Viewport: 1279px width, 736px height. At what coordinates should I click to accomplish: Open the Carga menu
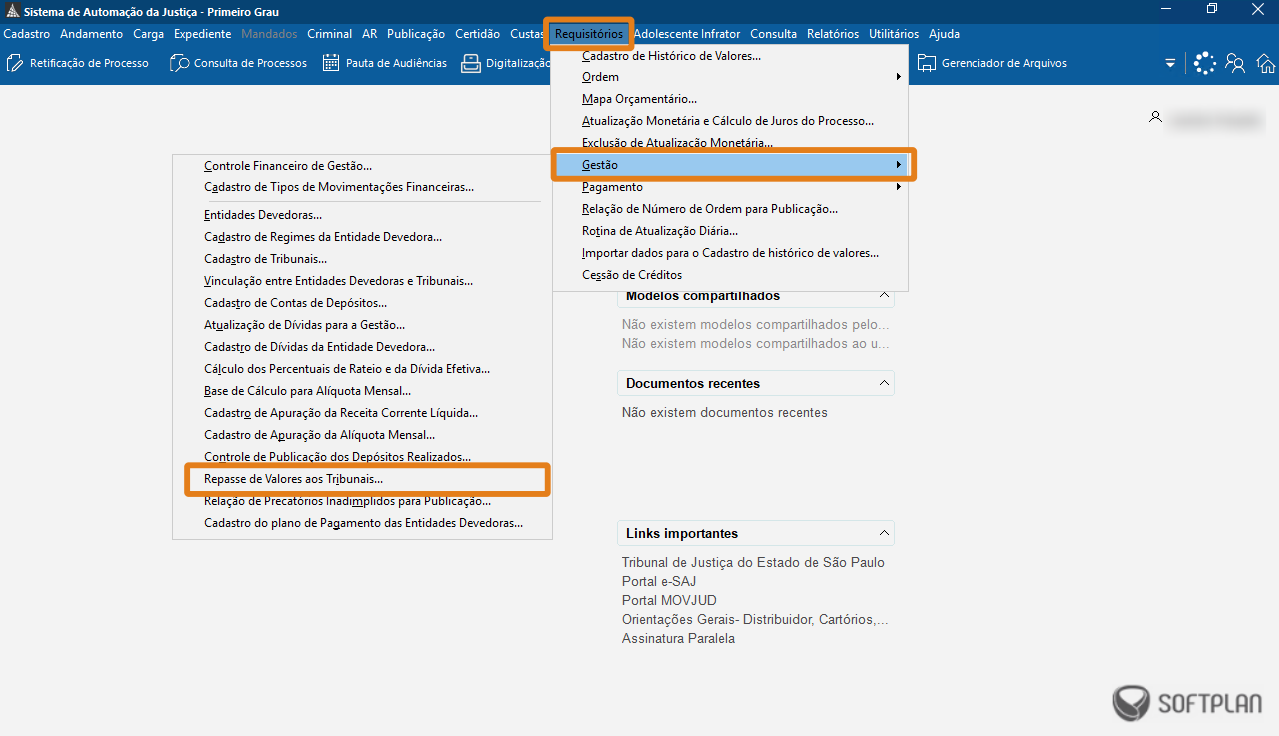(149, 34)
